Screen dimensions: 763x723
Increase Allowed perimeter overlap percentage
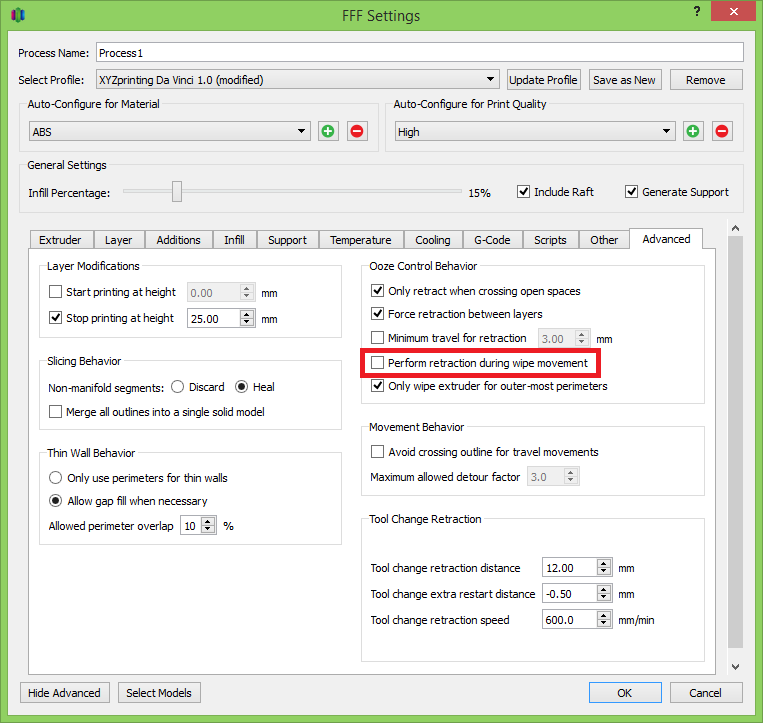208,522
